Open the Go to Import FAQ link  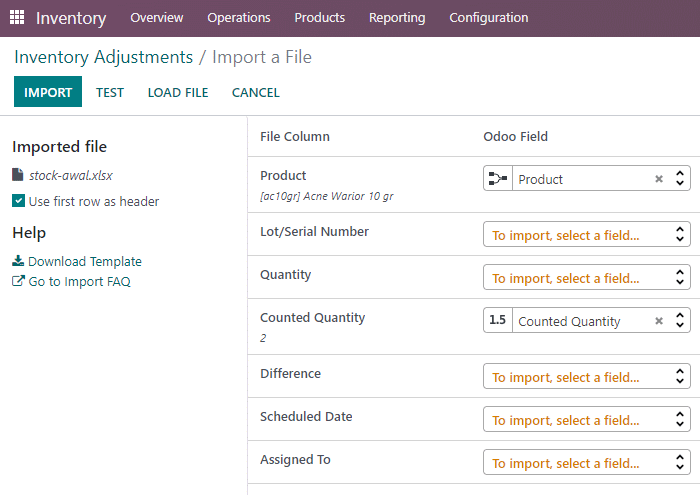point(79,281)
